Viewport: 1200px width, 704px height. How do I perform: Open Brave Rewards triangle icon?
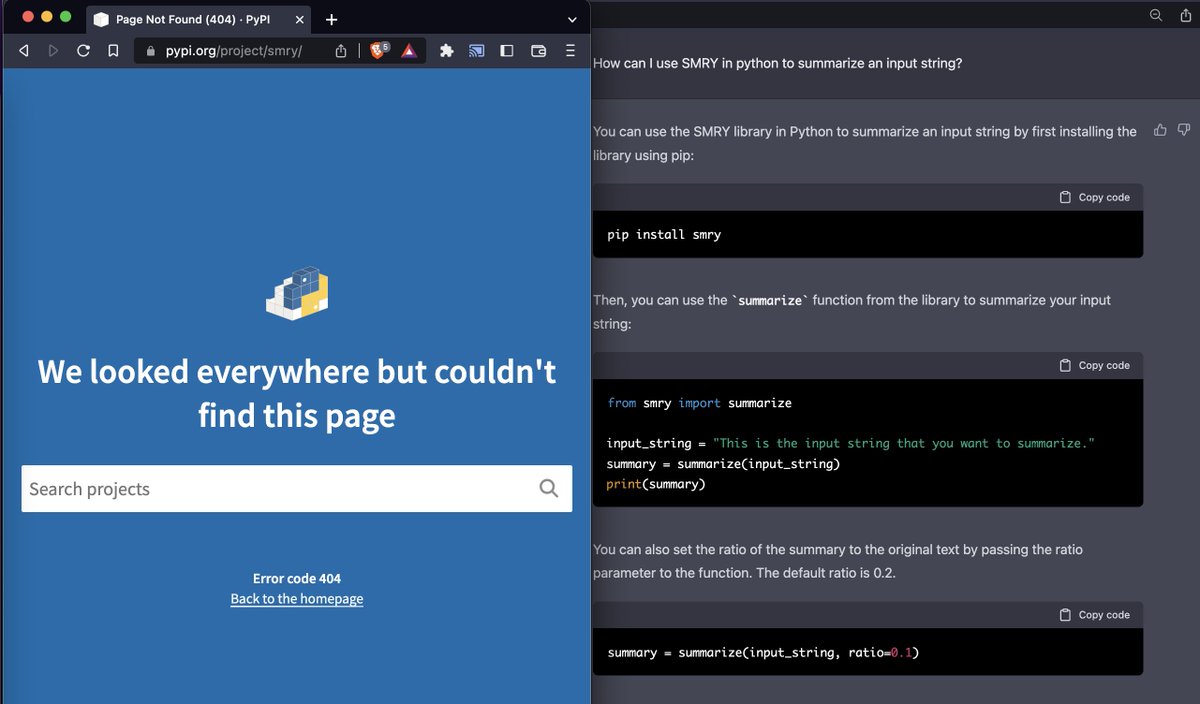pos(409,50)
